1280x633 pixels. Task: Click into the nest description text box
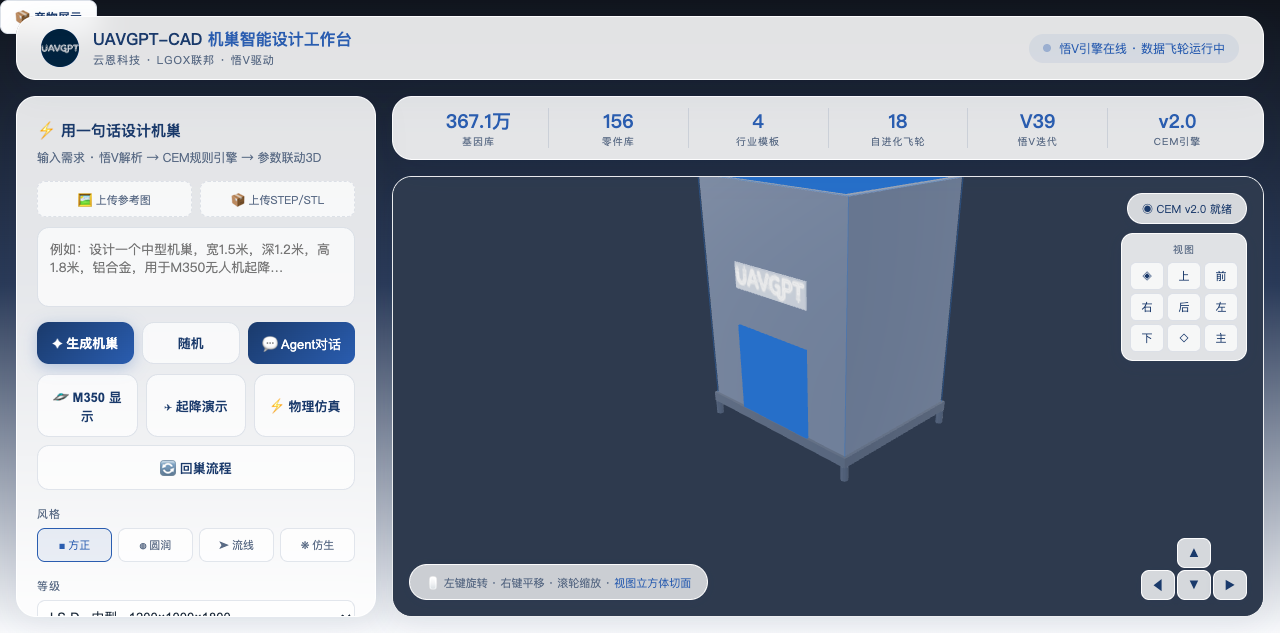pos(196,267)
